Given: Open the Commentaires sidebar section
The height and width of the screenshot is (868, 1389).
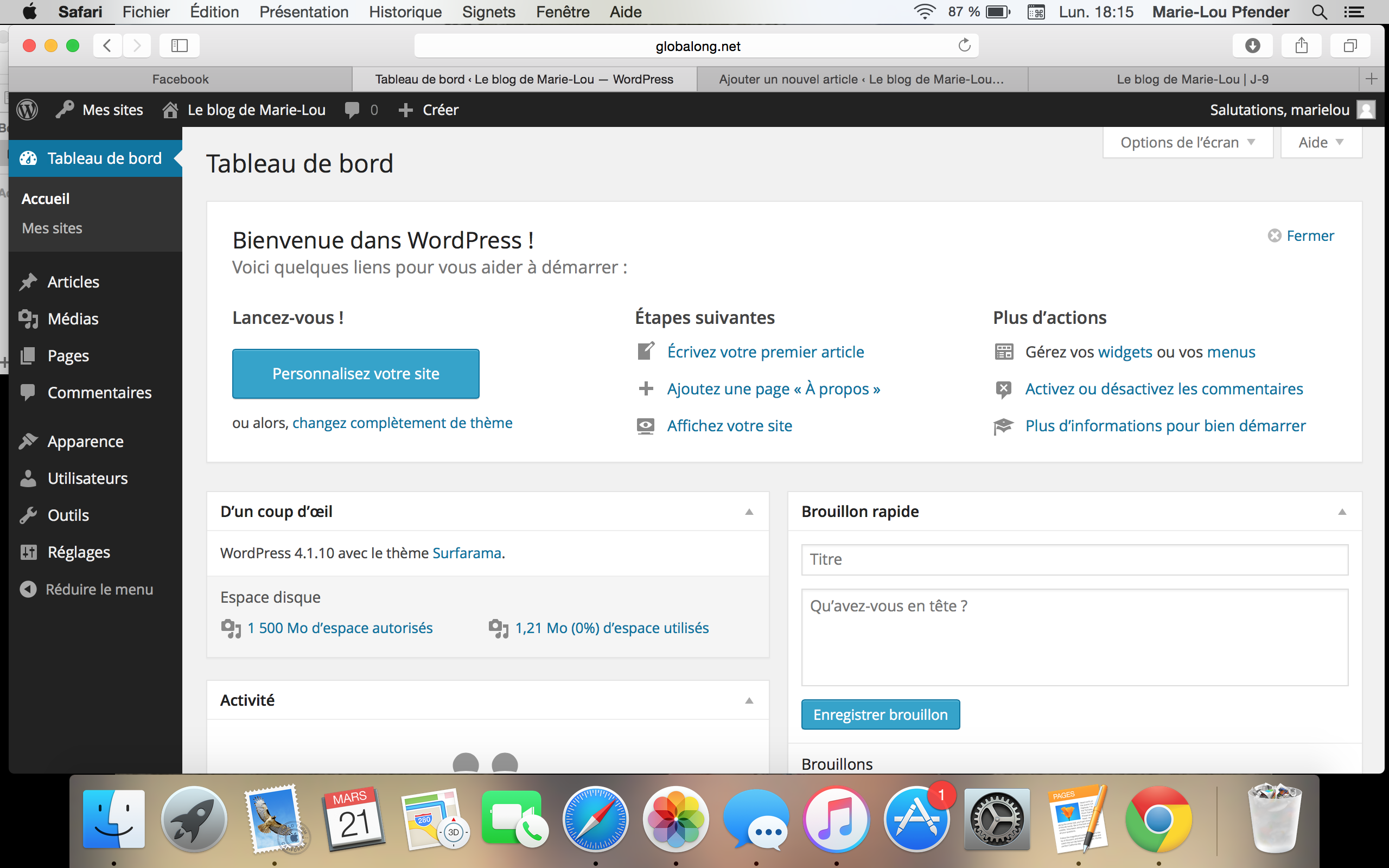Looking at the screenshot, I should [x=95, y=393].
